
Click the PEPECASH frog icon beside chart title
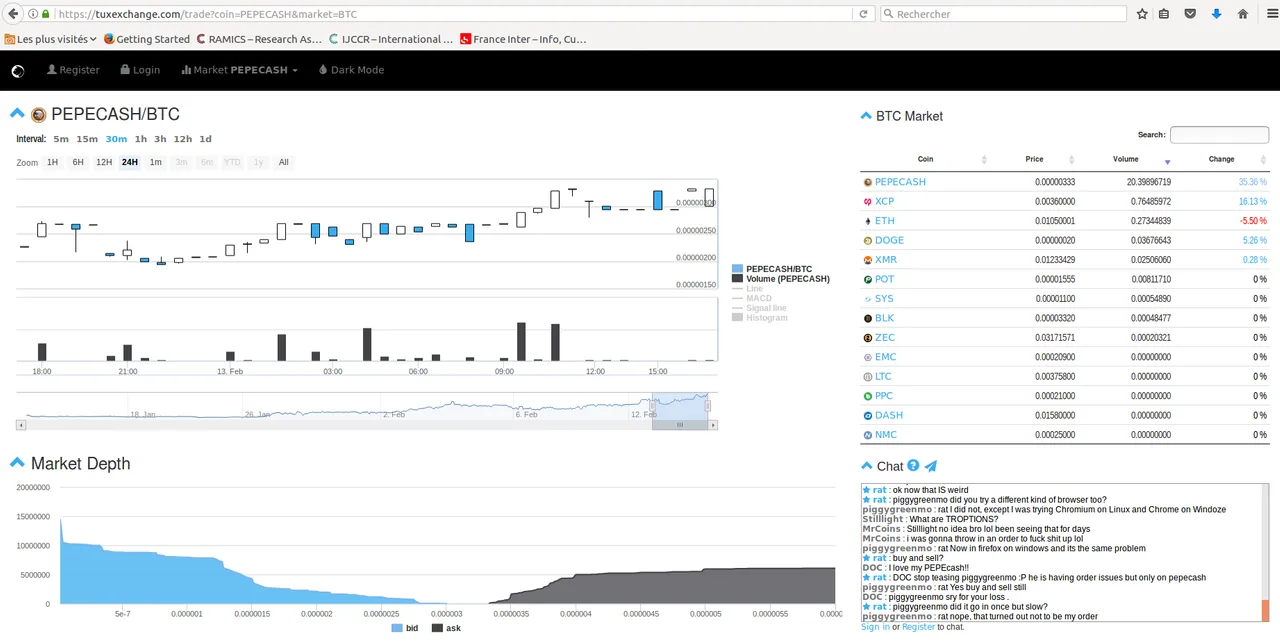click(38, 115)
